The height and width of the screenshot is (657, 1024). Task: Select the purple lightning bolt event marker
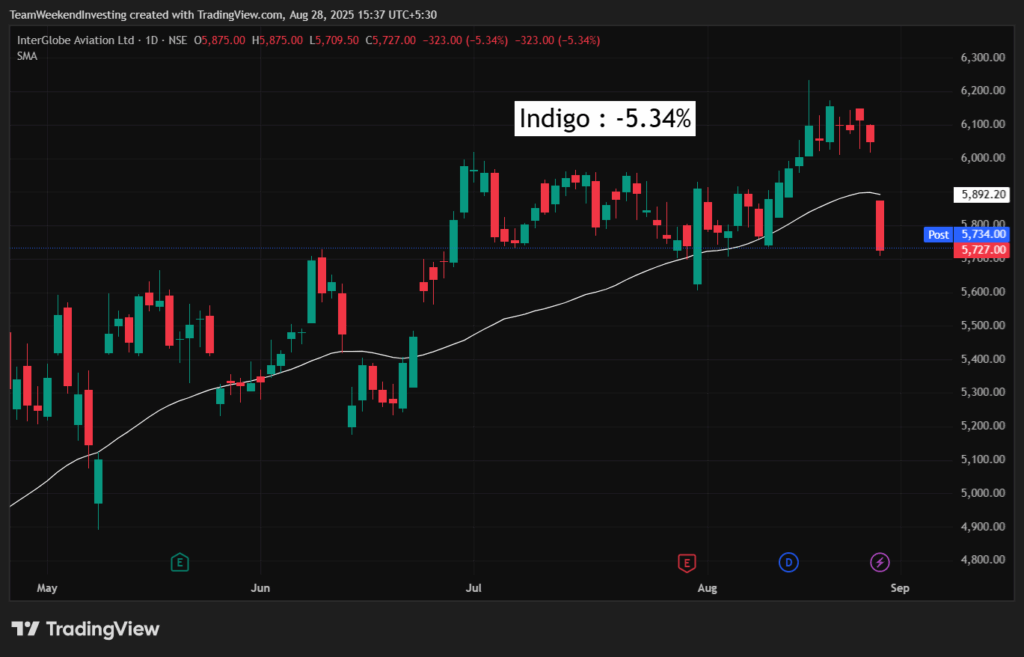[x=880, y=562]
